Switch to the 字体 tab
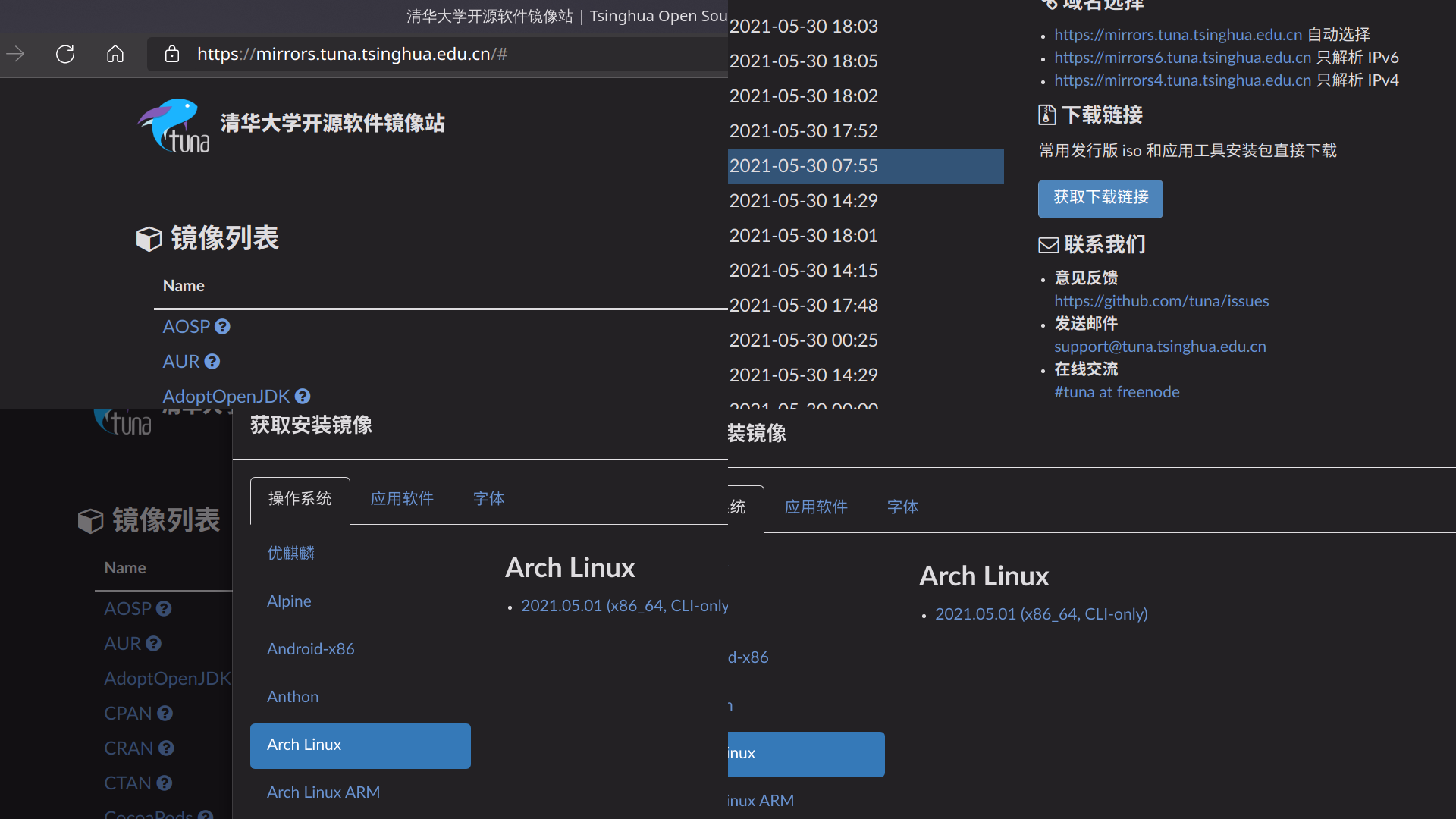Viewport: 1456px width, 819px height. [x=488, y=499]
